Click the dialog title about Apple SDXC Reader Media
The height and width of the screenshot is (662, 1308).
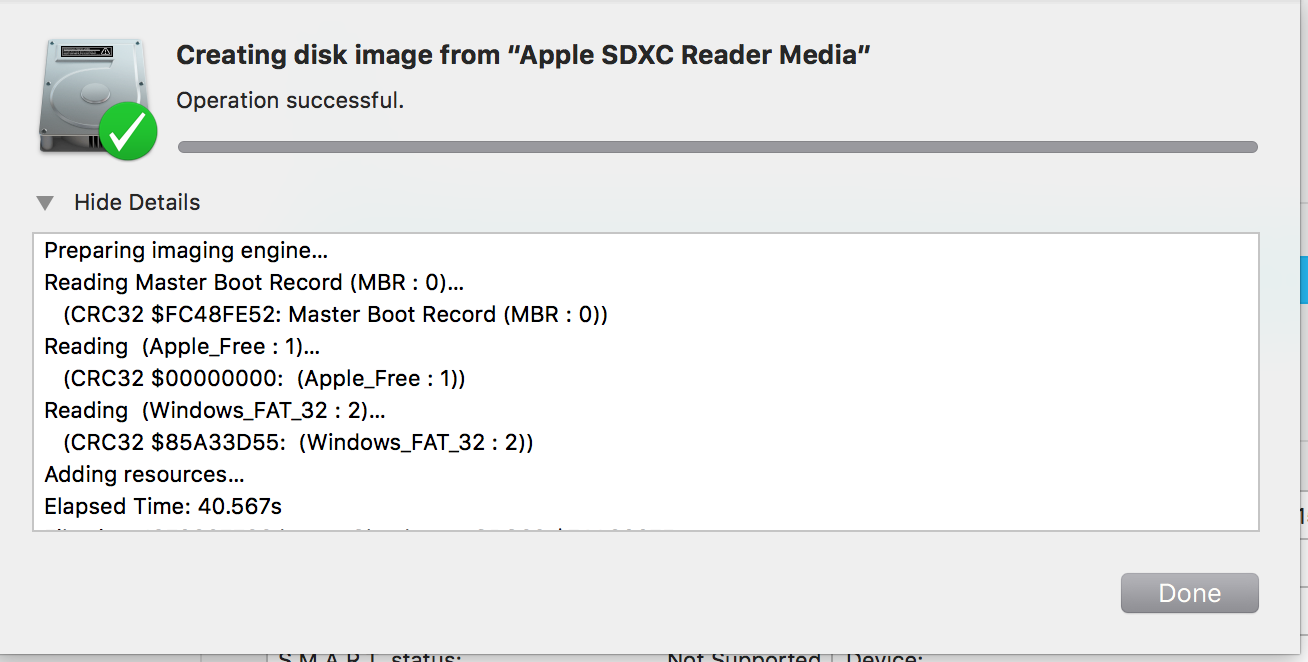(x=523, y=55)
